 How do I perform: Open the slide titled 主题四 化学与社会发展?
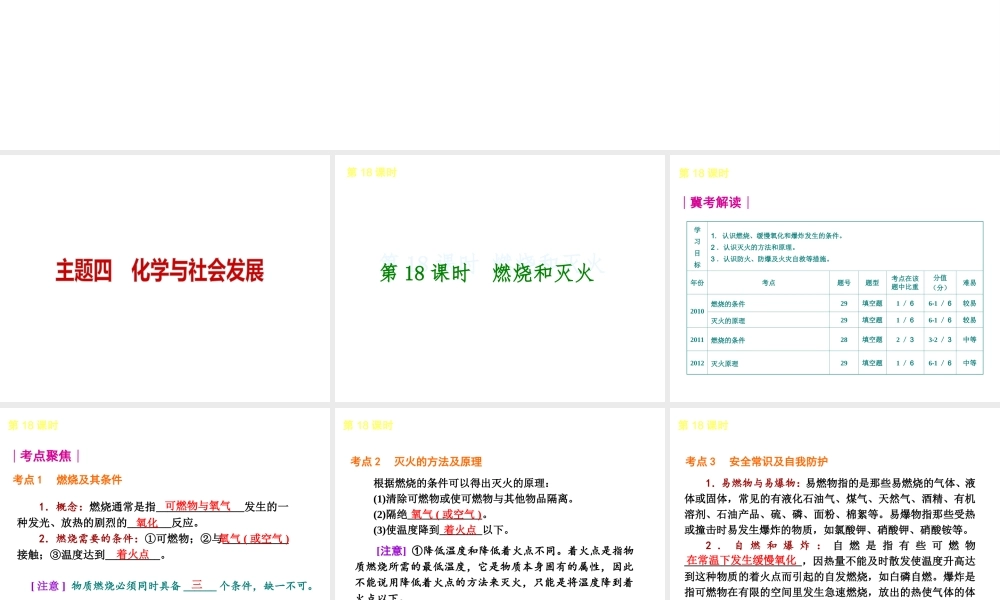point(165,278)
